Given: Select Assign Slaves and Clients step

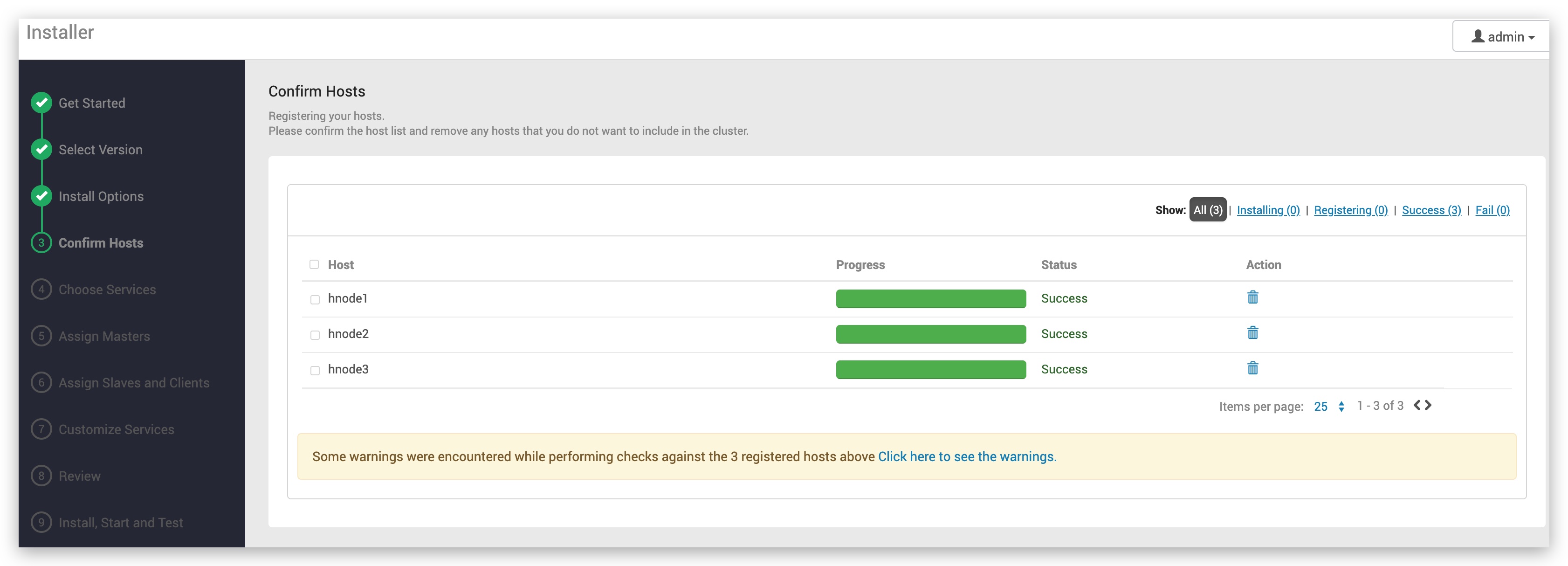Looking at the screenshot, I should click(x=134, y=383).
